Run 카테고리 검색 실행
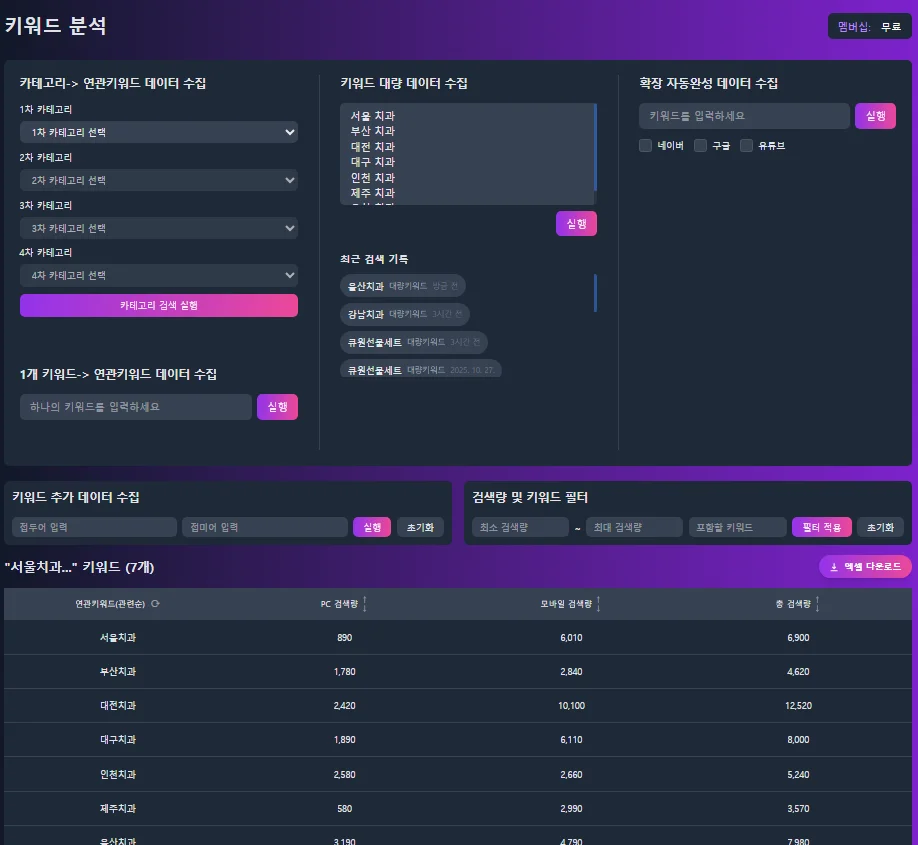 point(159,305)
